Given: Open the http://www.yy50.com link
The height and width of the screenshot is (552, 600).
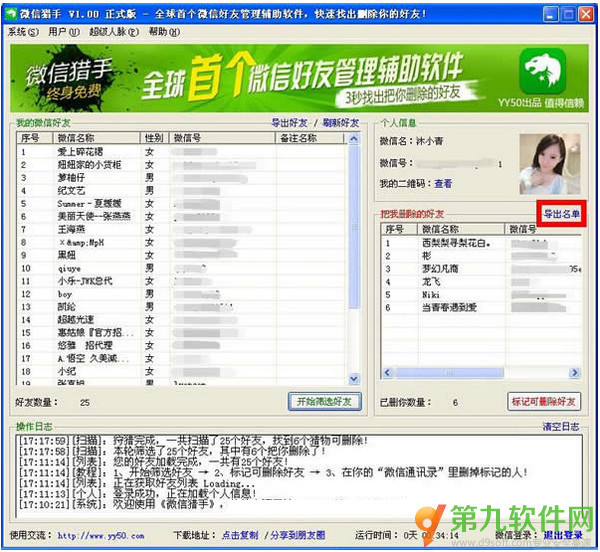Looking at the screenshot, I should pos(101,536).
